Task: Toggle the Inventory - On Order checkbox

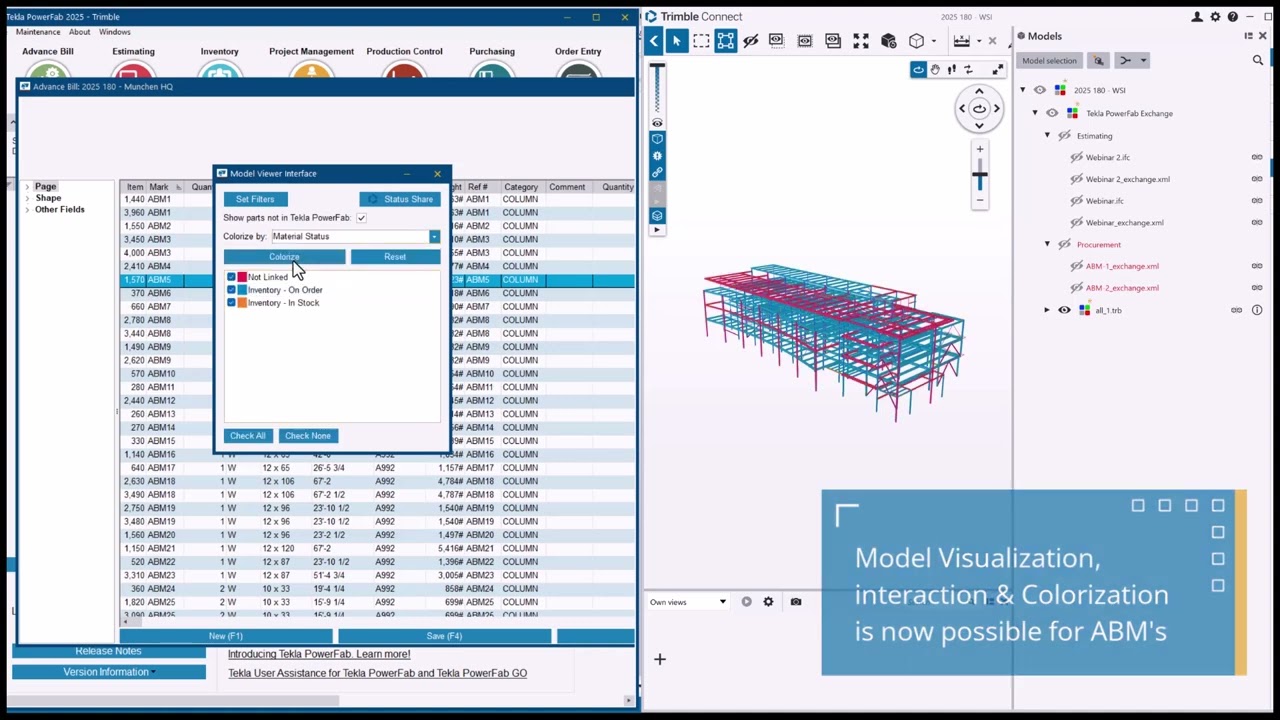Action: point(231,290)
